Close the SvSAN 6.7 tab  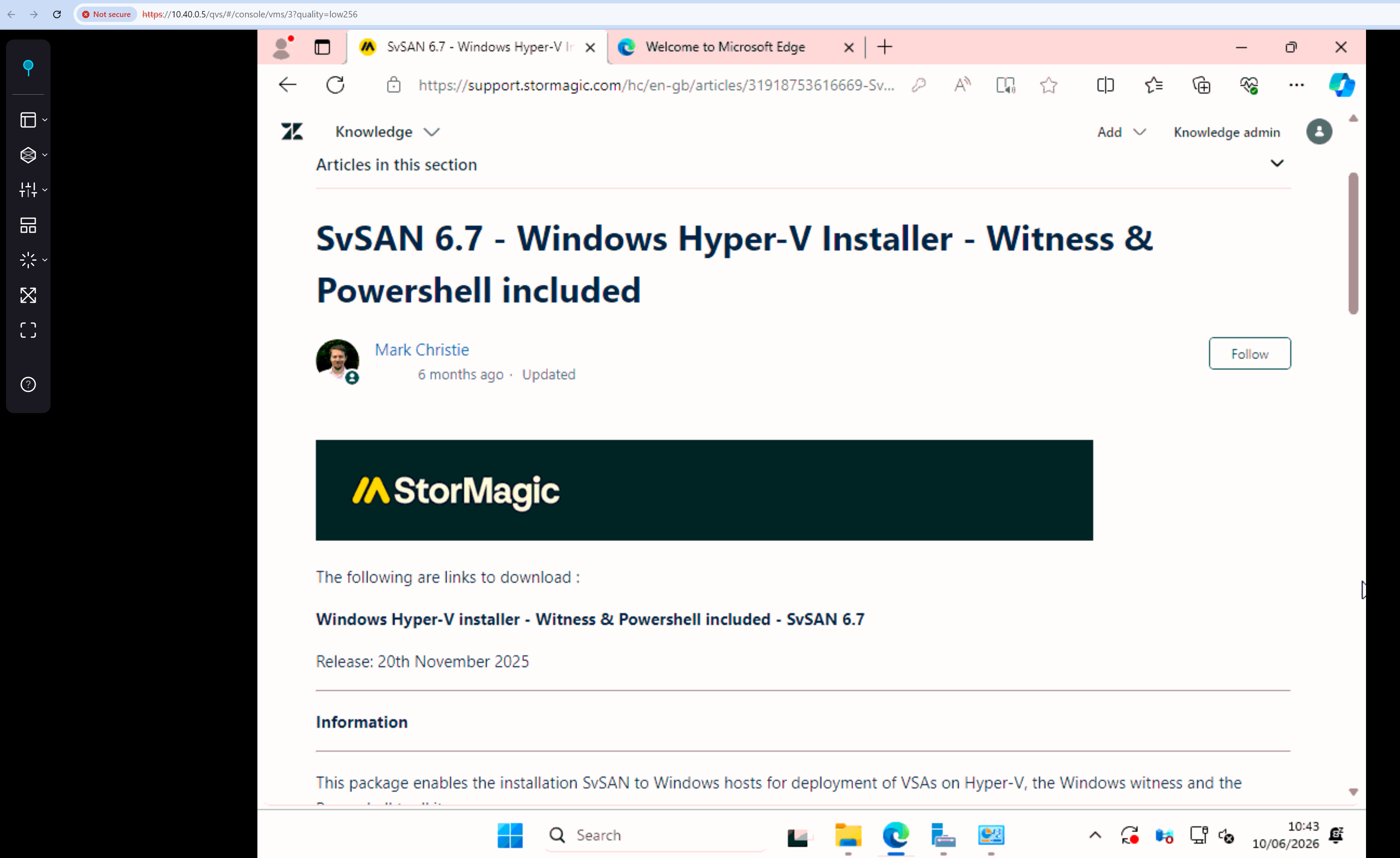click(x=590, y=47)
